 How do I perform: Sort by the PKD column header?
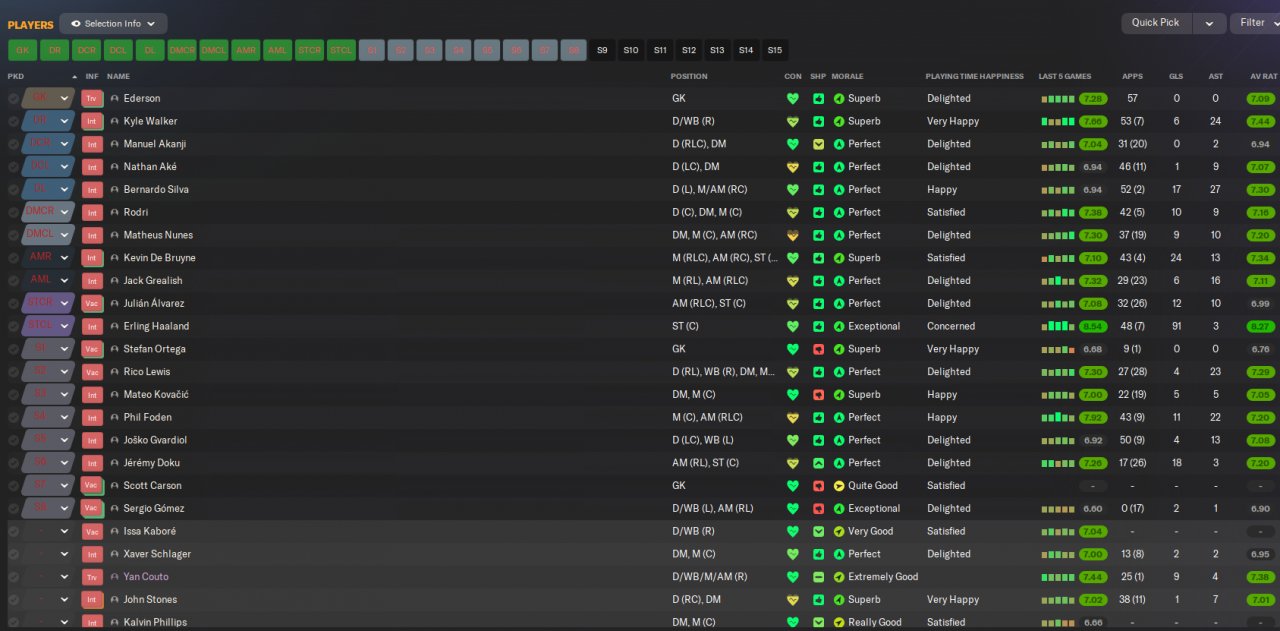pyautogui.click(x=15, y=76)
